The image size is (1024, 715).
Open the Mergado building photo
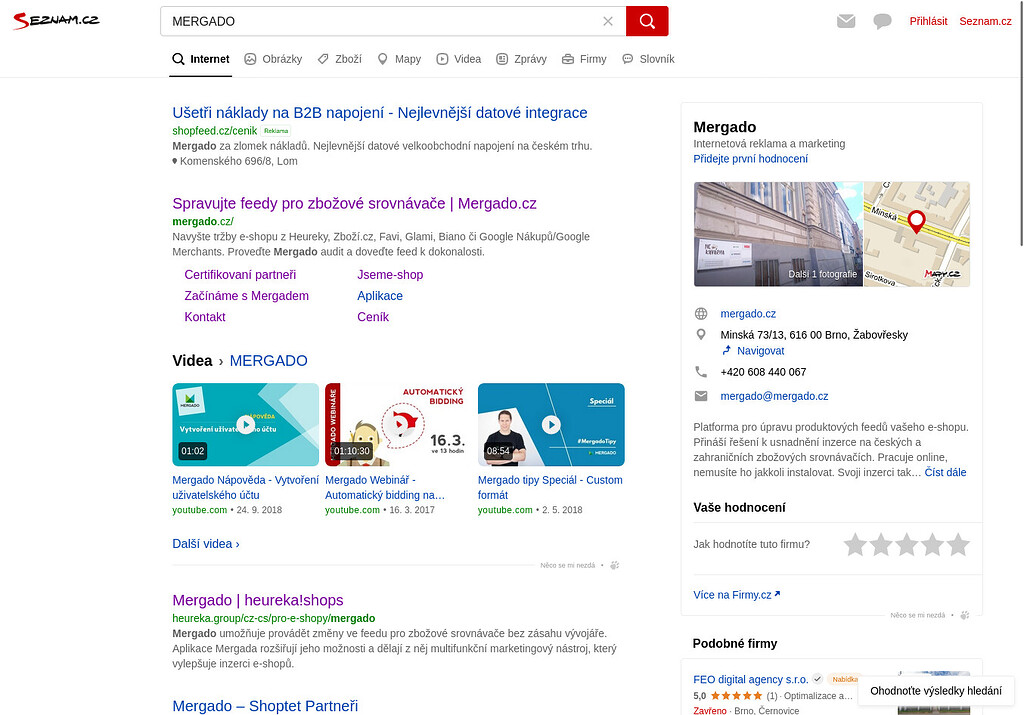(x=778, y=234)
